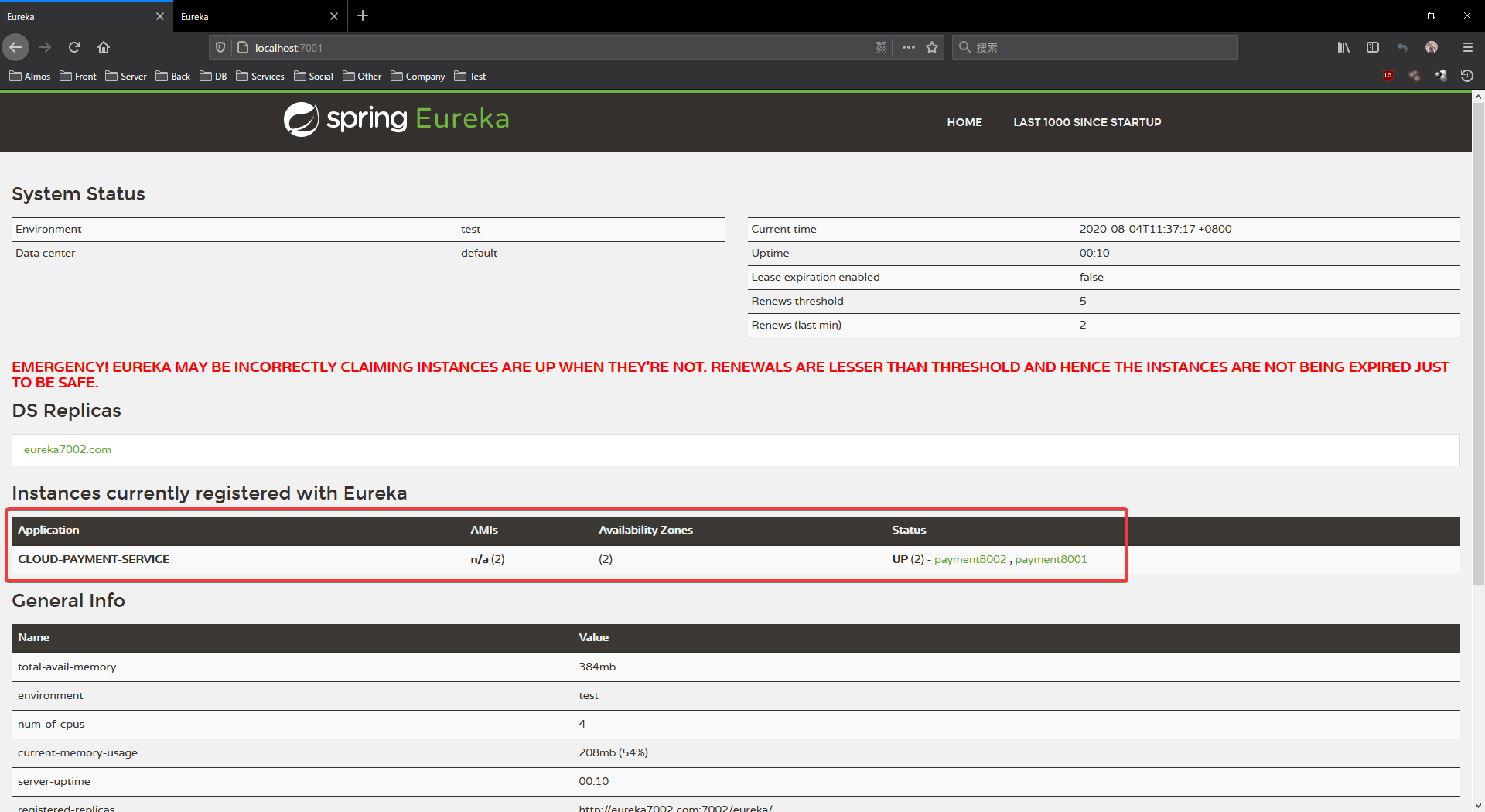Go to HOME in Eureka navigation
Viewport: 1485px width, 812px height.
(964, 122)
